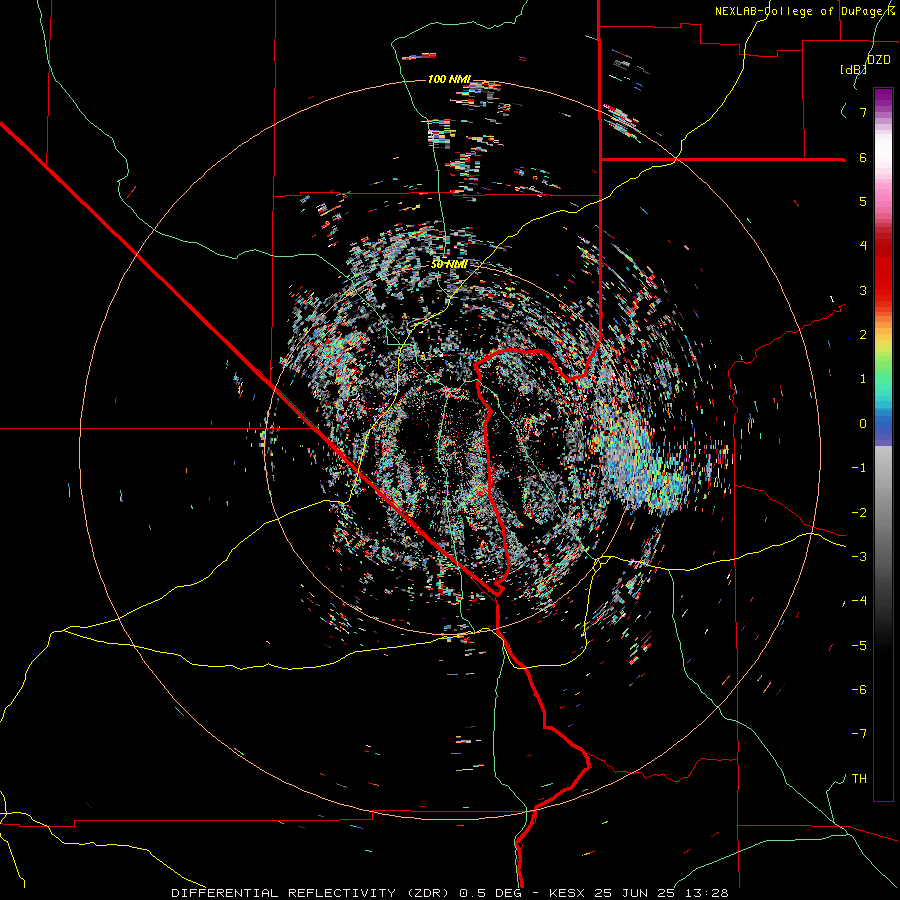Screen dimensions: 900x900
Task: Click the -5 value on color scale
Action: 859,646
